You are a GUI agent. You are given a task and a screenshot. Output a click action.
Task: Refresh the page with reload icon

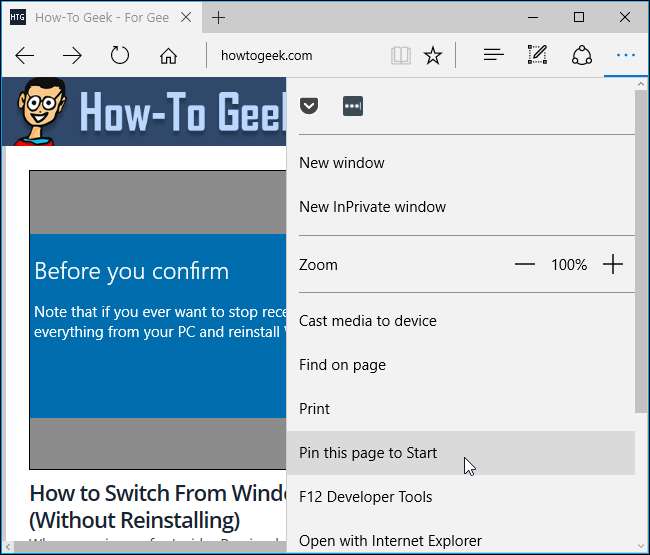click(x=120, y=56)
